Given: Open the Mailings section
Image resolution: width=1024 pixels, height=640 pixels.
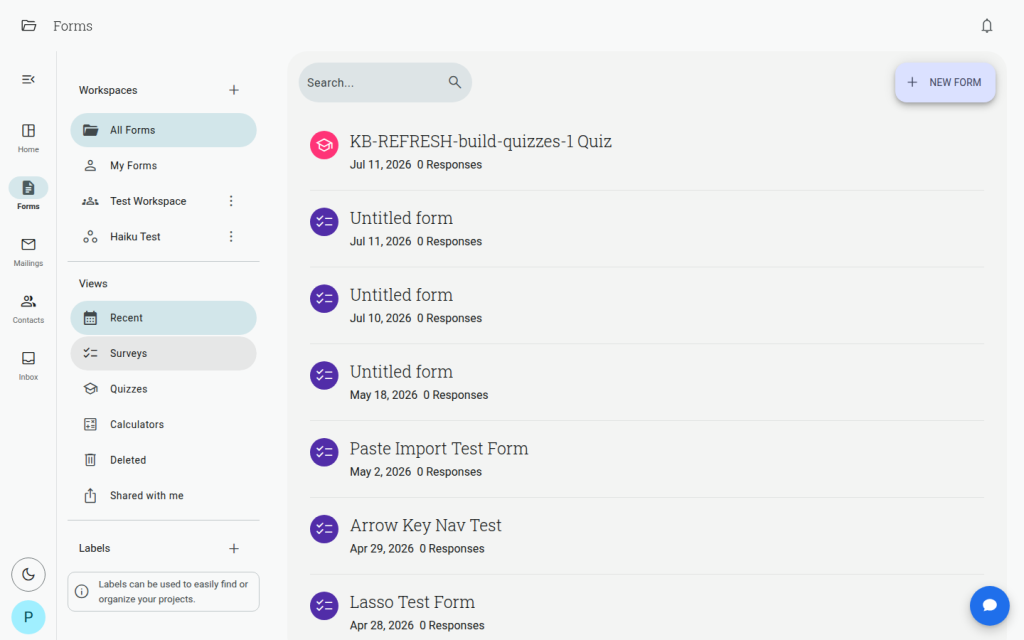Looking at the screenshot, I should [x=28, y=252].
